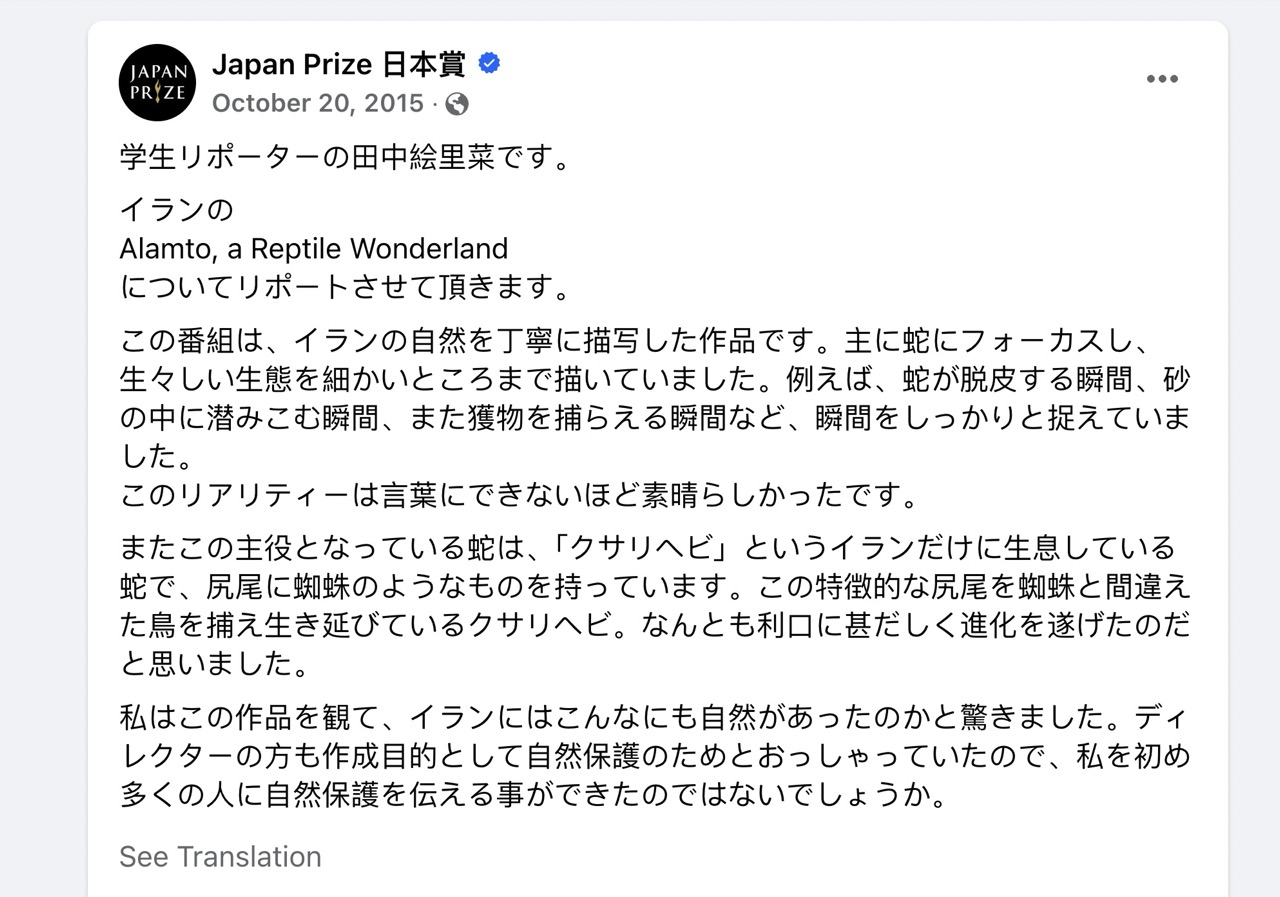Image resolution: width=1280 pixels, height=897 pixels.
Task: Open the October 20, 2015 timestamp link
Action: (x=320, y=104)
